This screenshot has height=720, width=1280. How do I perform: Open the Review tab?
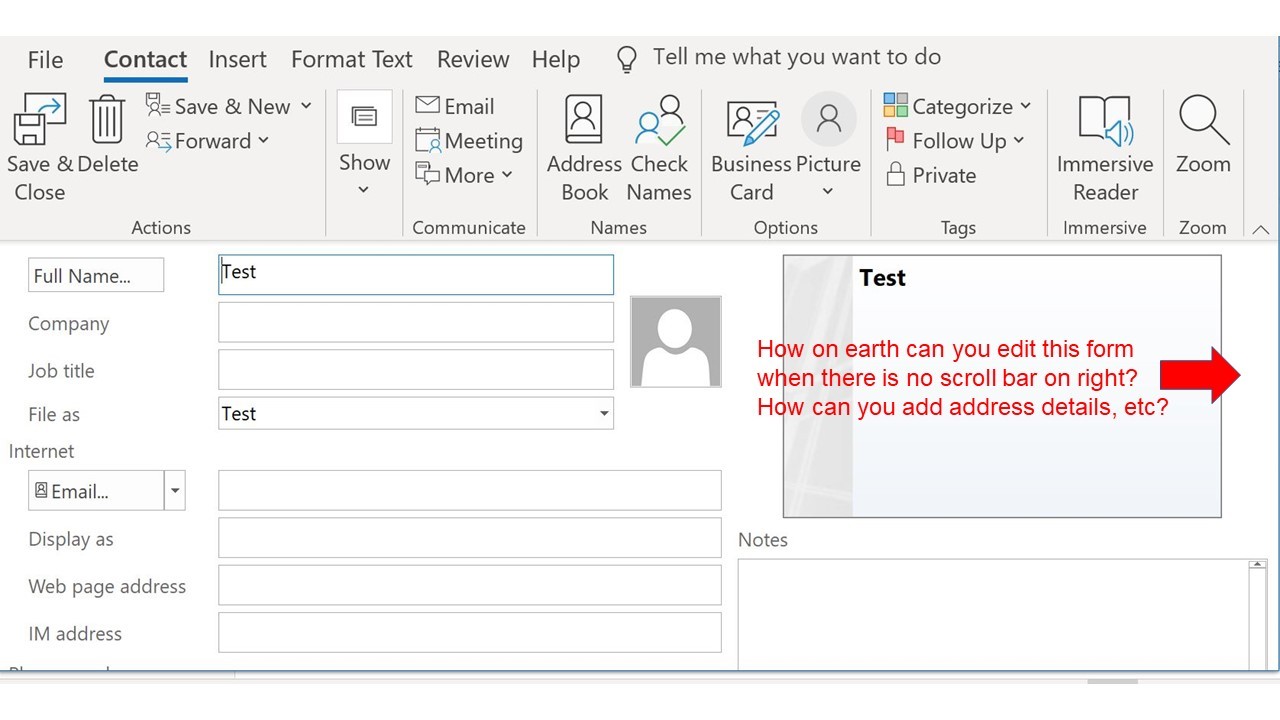(473, 60)
